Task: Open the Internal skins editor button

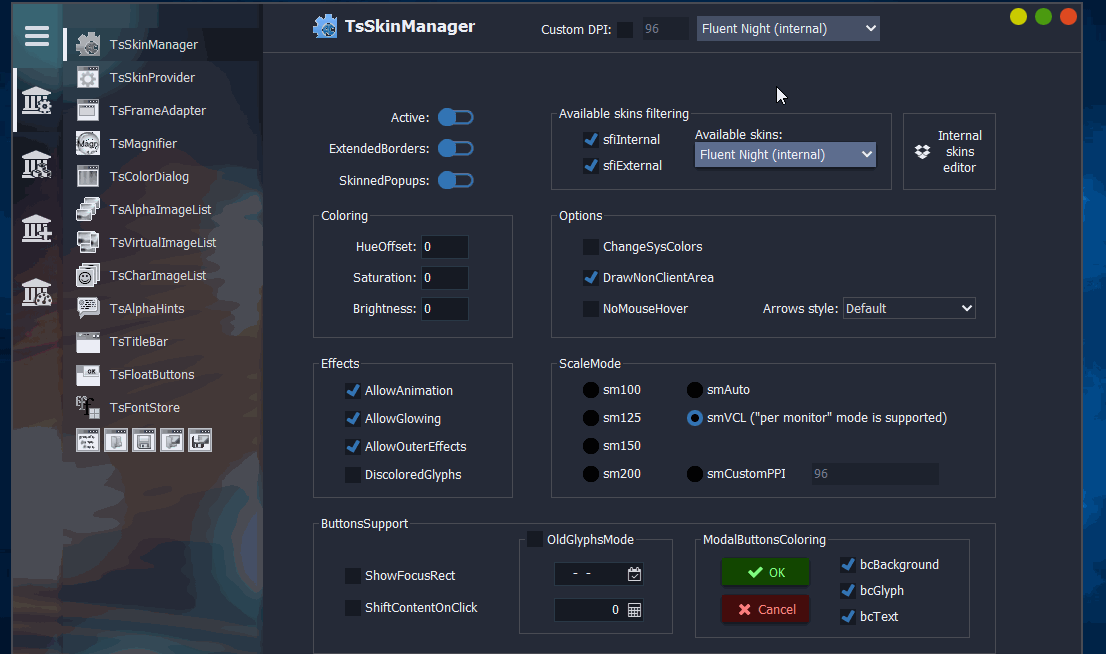Action: point(949,152)
